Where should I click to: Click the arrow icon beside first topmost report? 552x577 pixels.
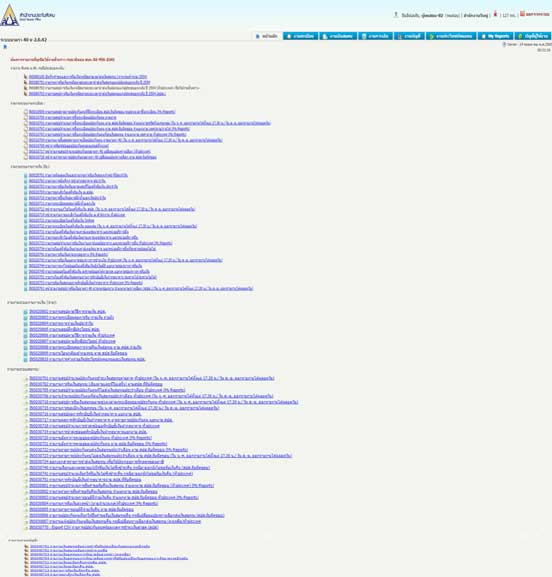click(26, 77)
